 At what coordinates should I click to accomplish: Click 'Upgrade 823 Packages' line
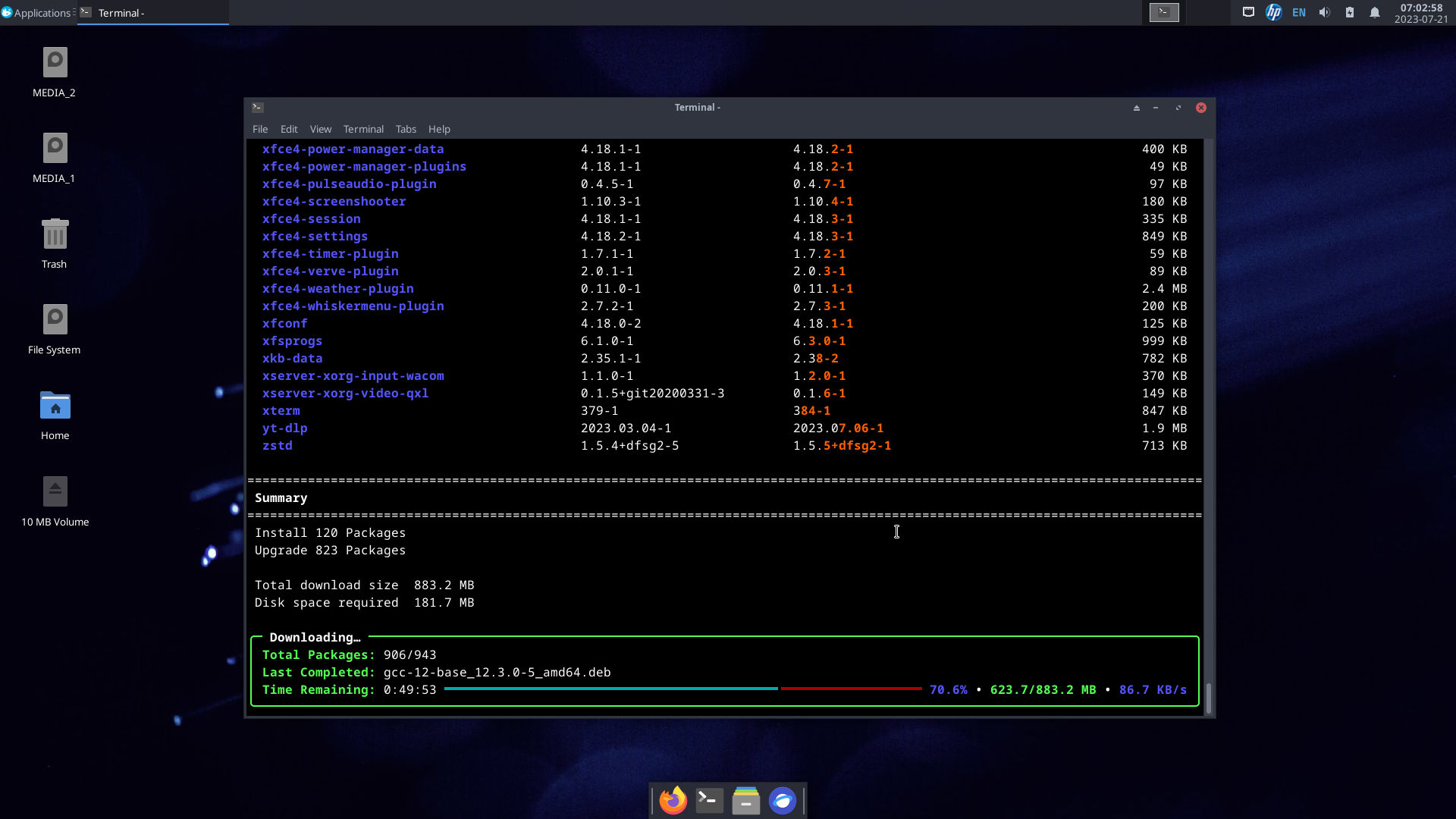pyautogui.click(x=331, y=551)
